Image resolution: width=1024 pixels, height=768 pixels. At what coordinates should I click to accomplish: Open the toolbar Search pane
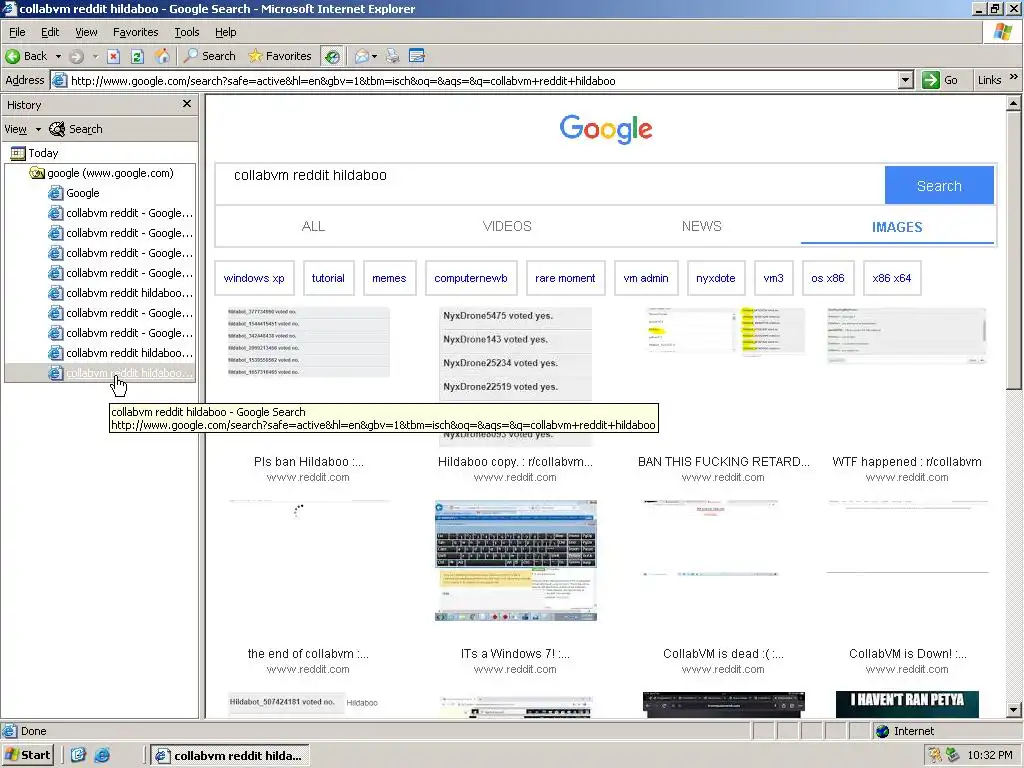(210, 56)
